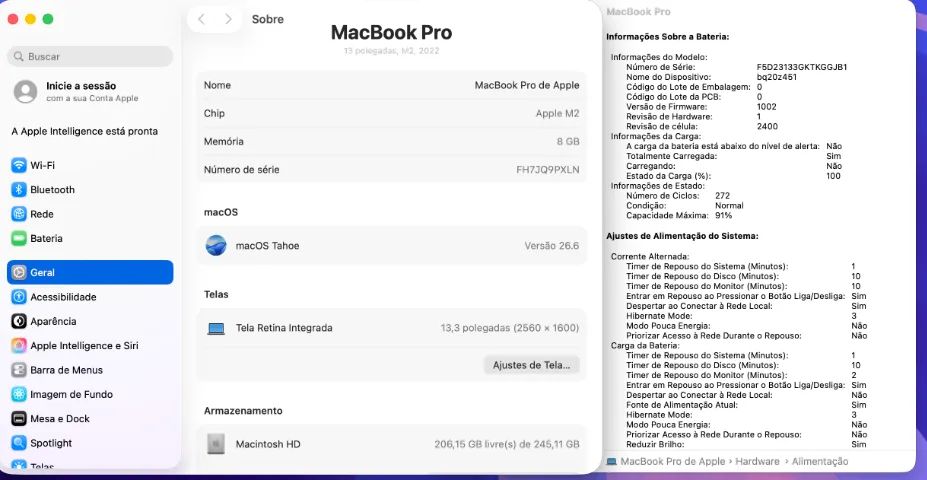Click the Tela Retina Integrada display icon

click(216, 328)
